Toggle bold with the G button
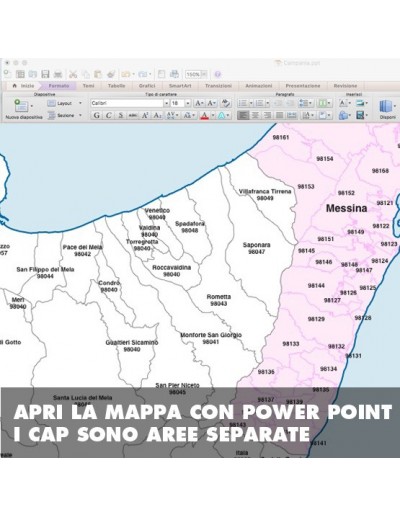Image resolution: width=400 pixels, height=517 pixels. pyautogui.click(x=96, y=115)
